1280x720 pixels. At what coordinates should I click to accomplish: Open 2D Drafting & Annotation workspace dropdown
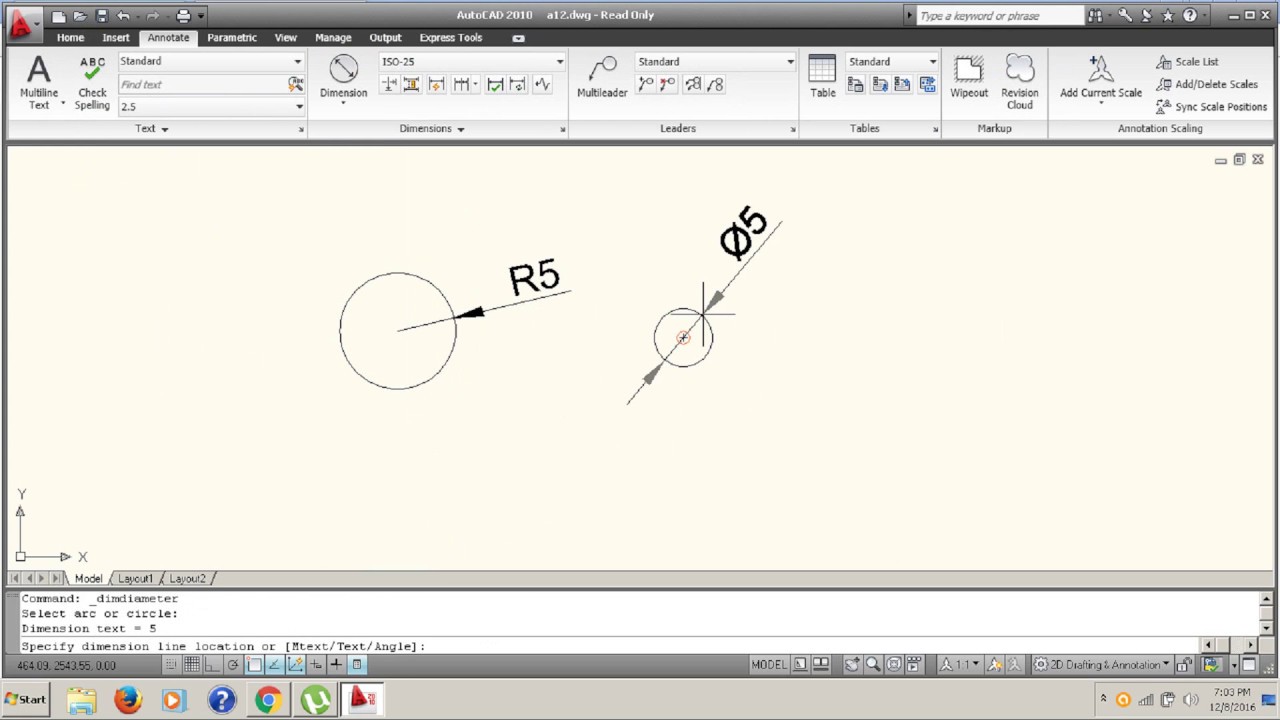[x=1101, y=665]
